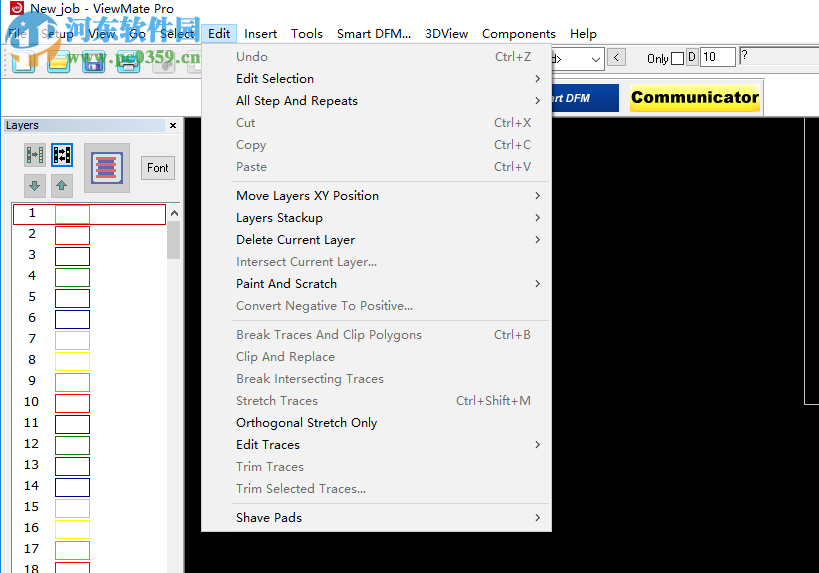Viewport: 819px width, 573px height.
Task: Click the left arrow button beside dropdown
Action: coord(616,57)
